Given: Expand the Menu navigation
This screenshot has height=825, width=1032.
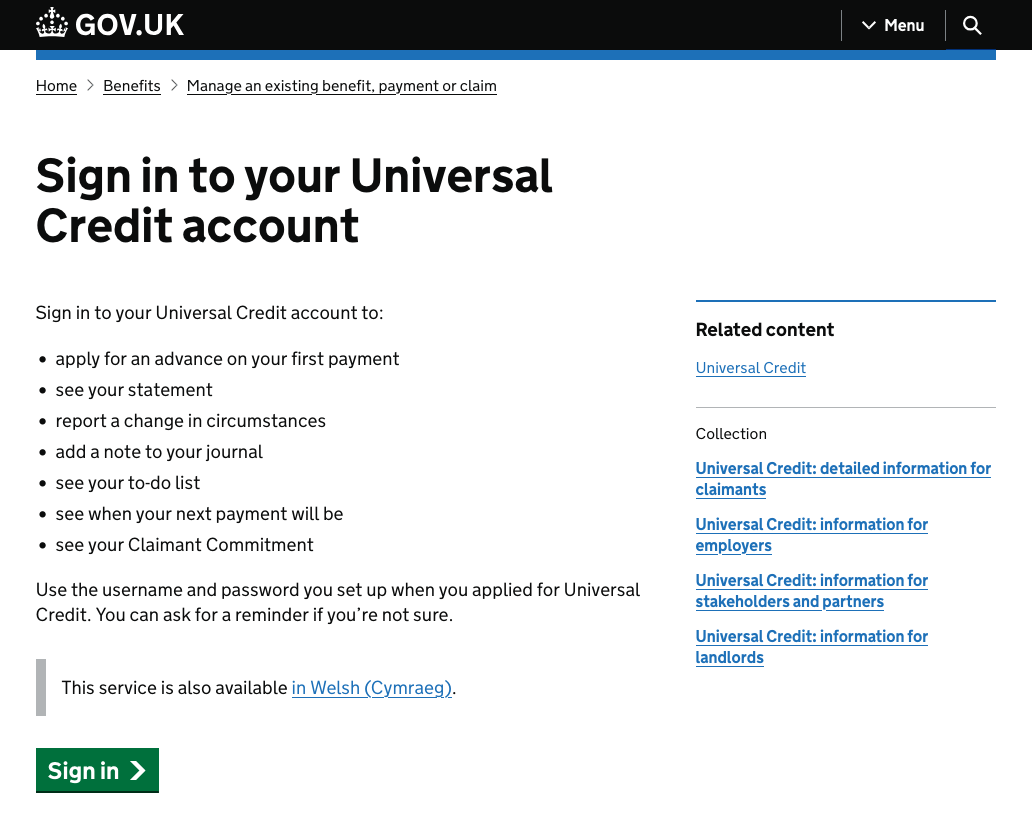Looking at the screenshot, I should point(903,25).
